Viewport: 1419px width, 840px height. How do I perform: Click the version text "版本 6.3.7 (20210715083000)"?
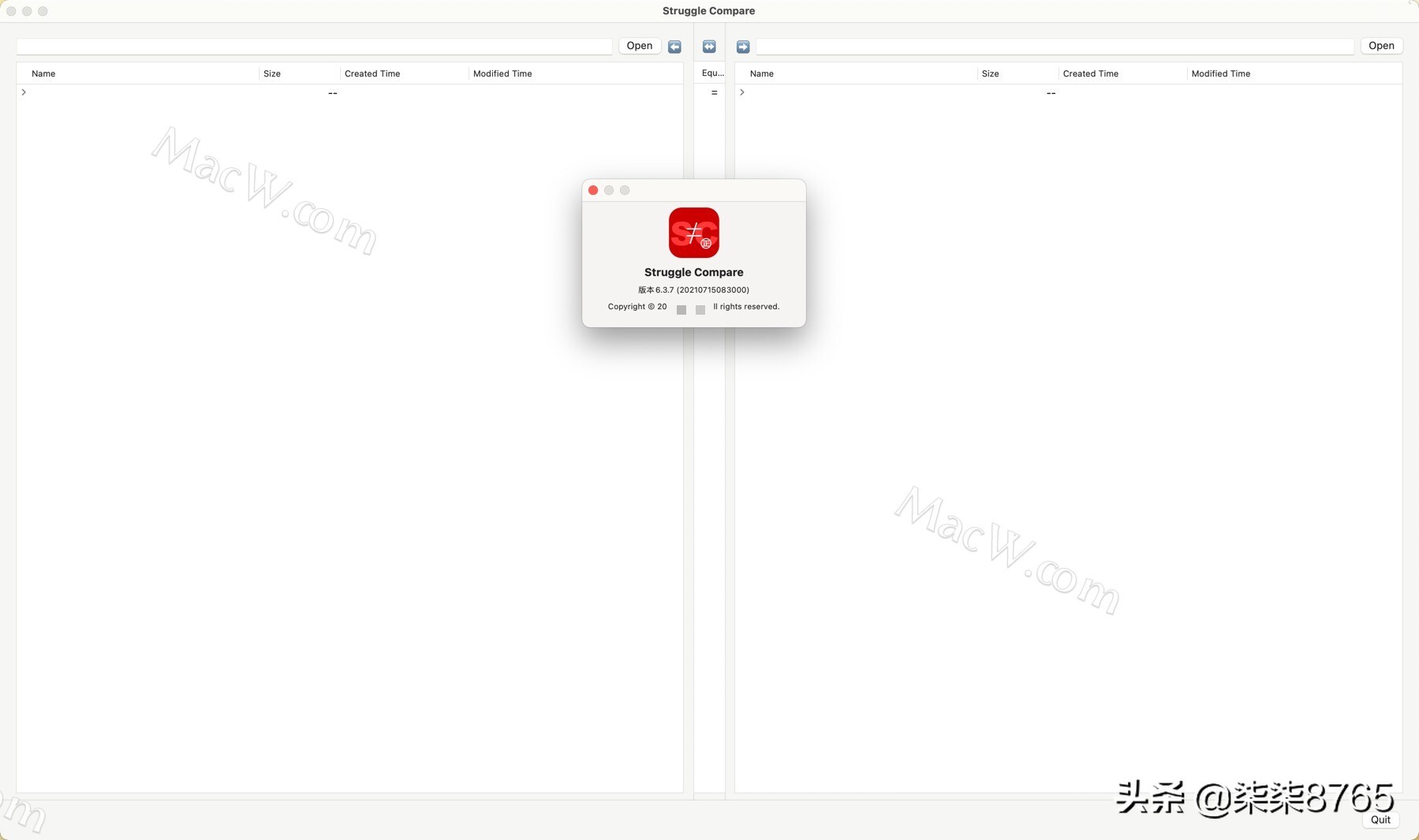pyautogui.click(x=694, y=290)
